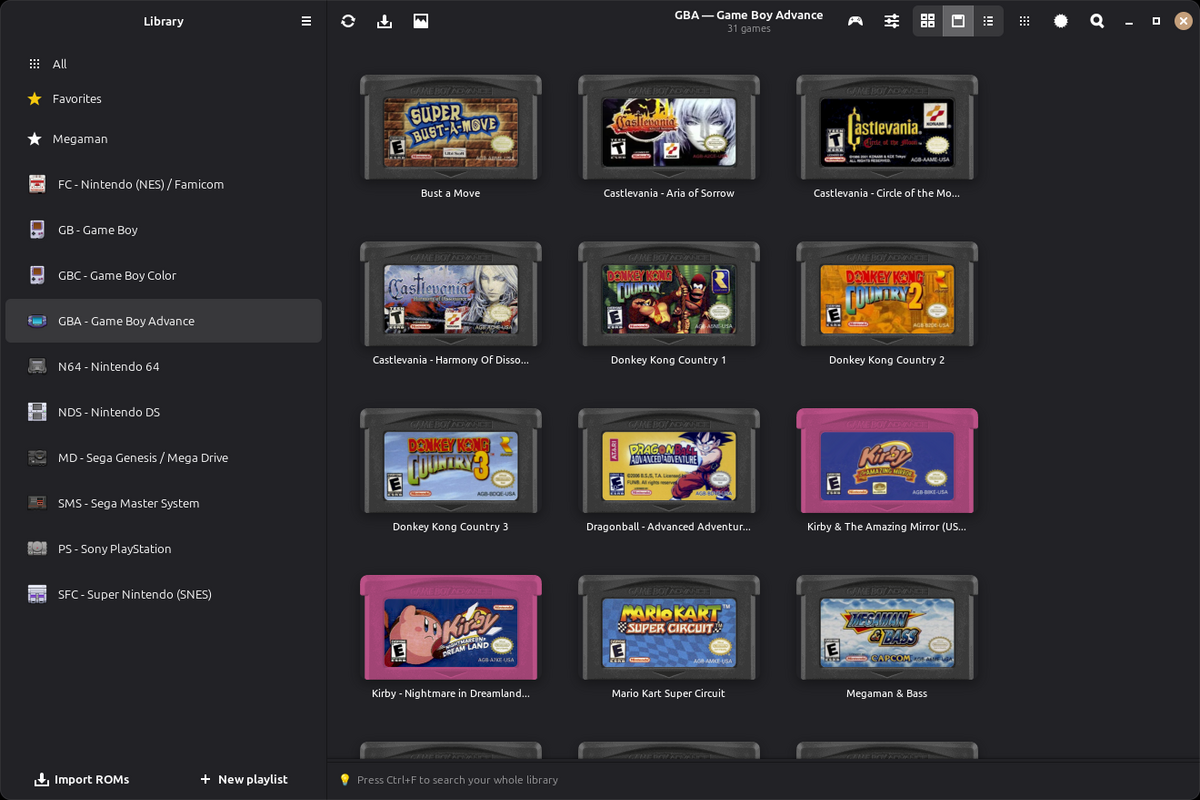Select All in the library sidebar

click(x=164, y=64)
